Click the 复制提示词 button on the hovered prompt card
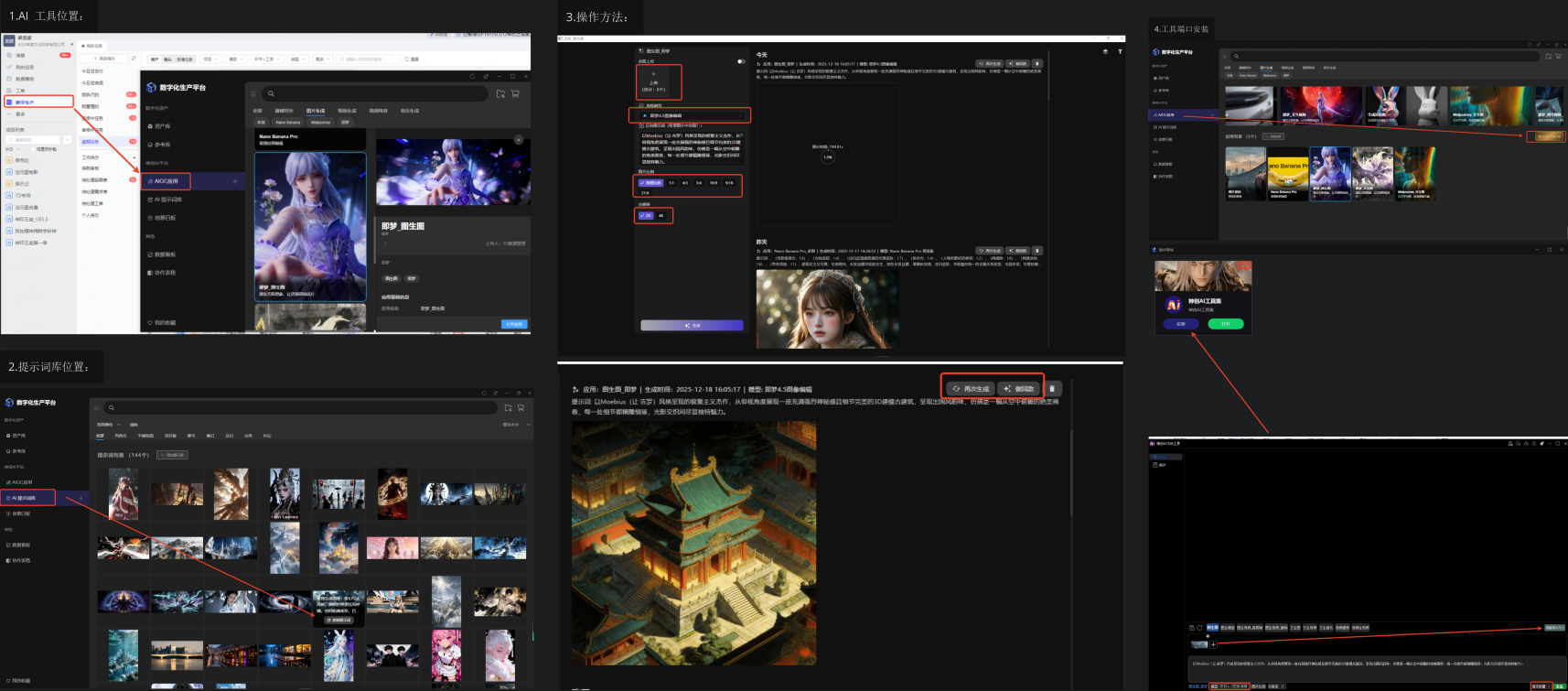 pyautogui.click(x=339, y=620)
